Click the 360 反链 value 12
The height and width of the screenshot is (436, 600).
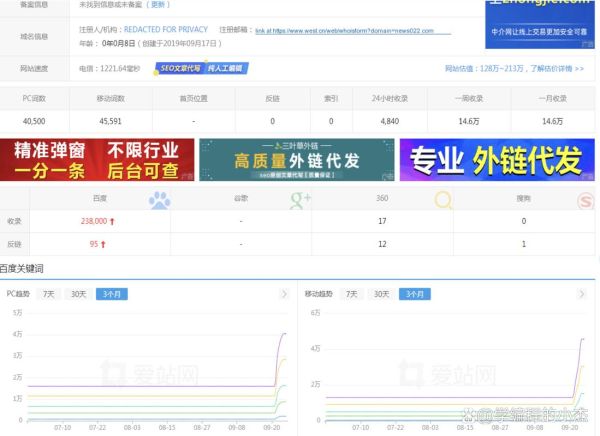(382, 244)
